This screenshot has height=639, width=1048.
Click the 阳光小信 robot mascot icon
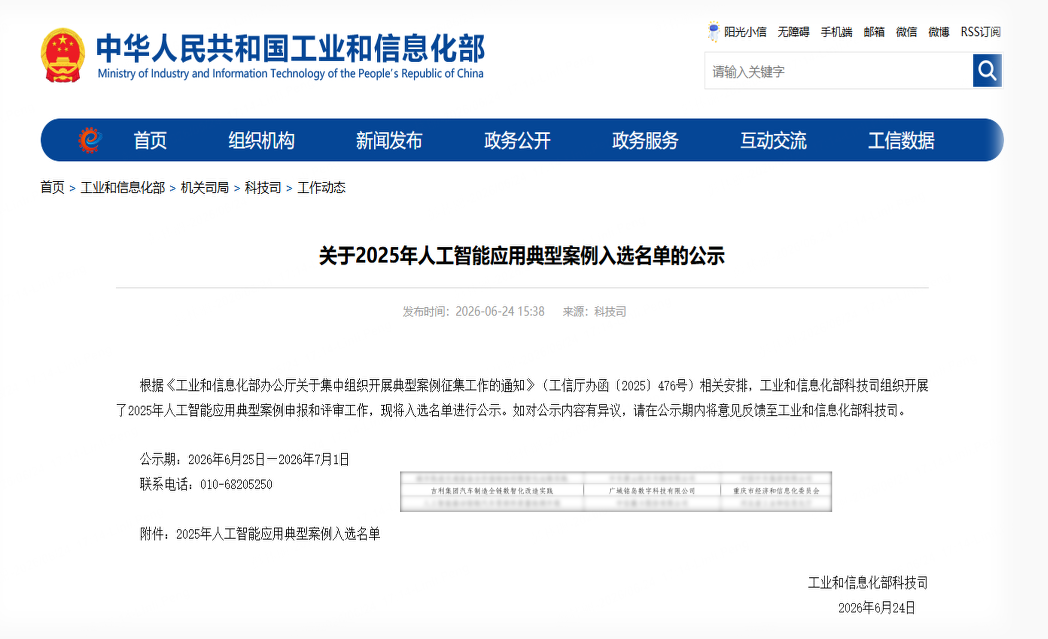pyautogui.click(x=714, y=31)
